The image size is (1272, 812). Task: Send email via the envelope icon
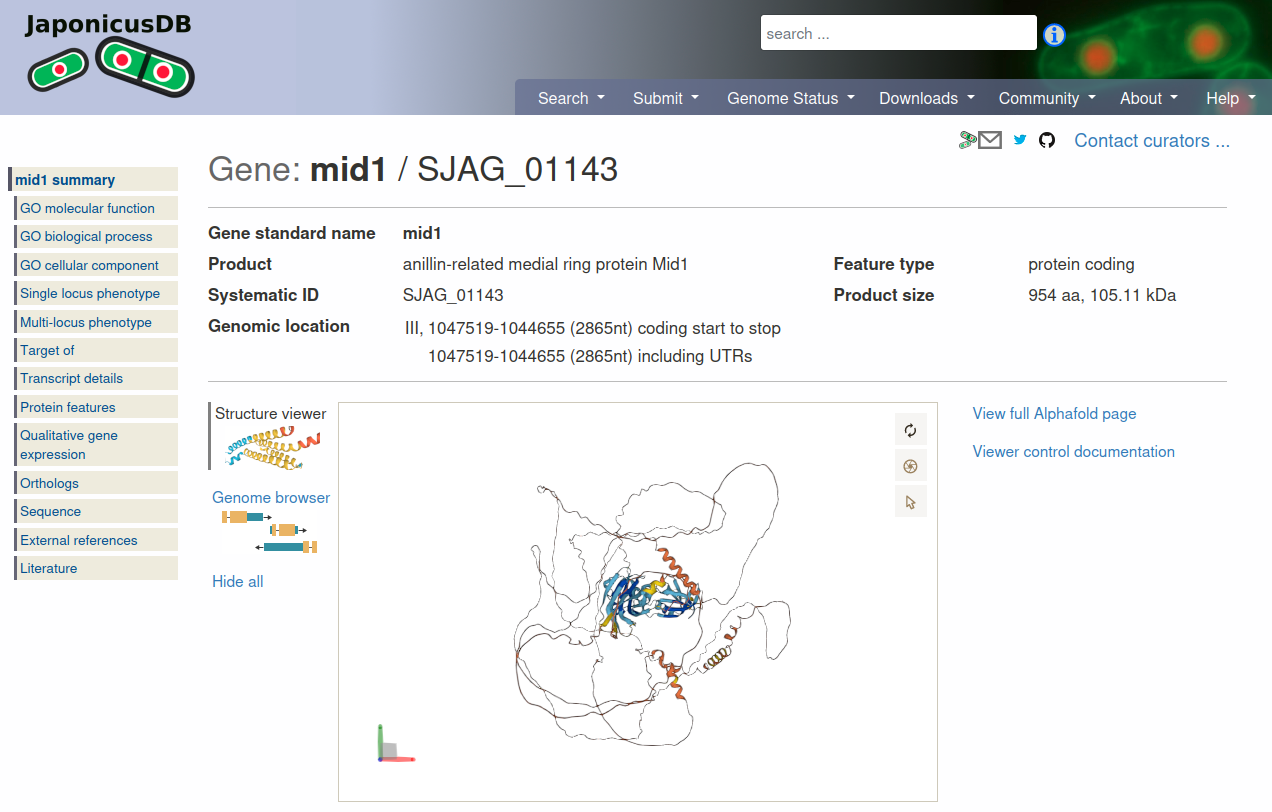(x=990, y=140)
